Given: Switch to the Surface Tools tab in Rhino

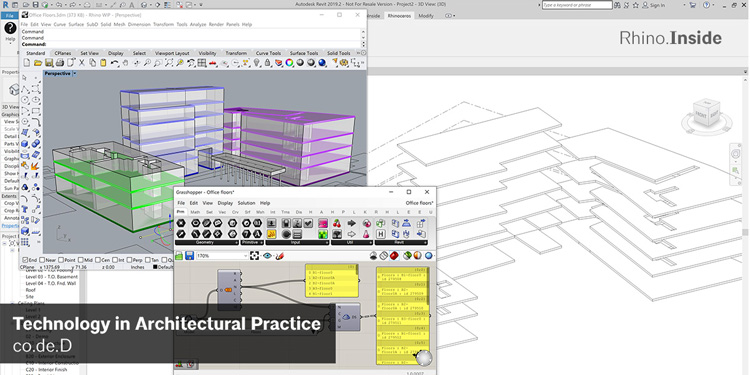Looking at the screenshot, I should tap(304, 53).
